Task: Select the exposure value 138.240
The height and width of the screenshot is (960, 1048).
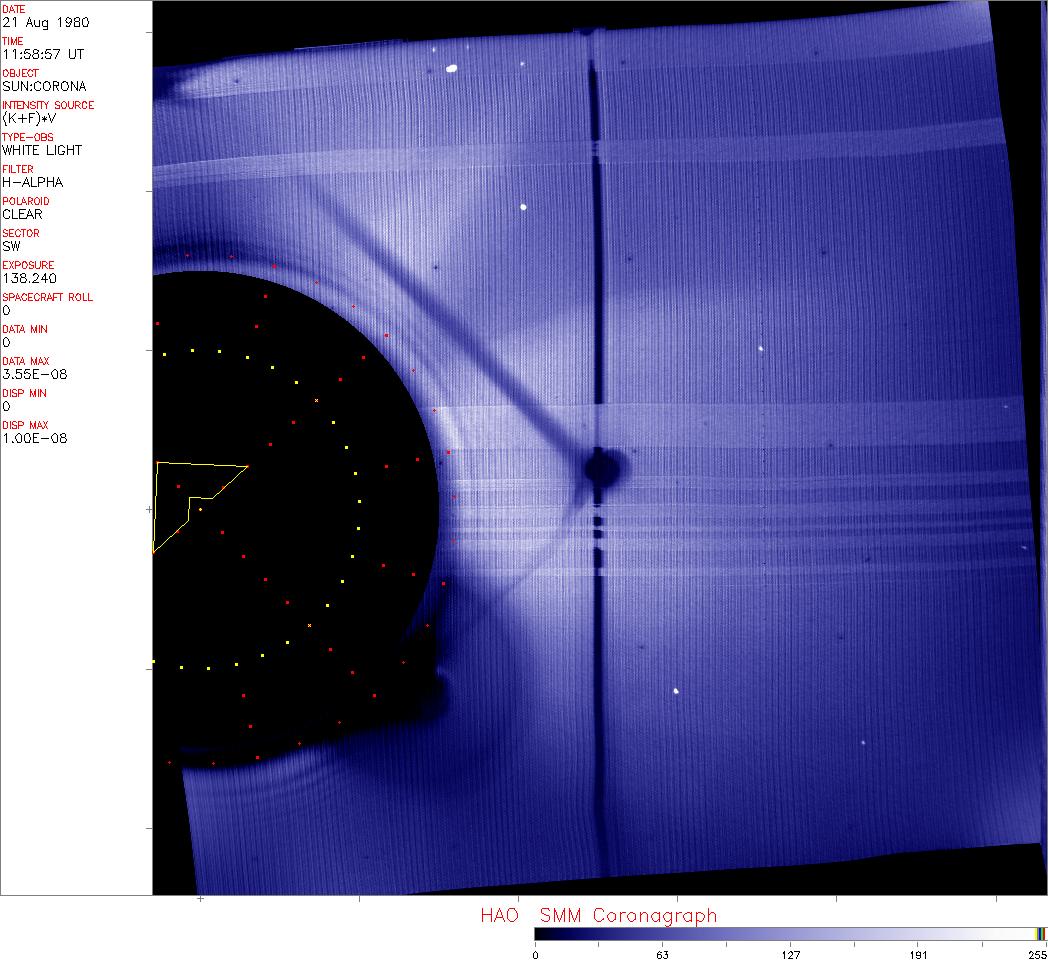Action: [29, 278]
